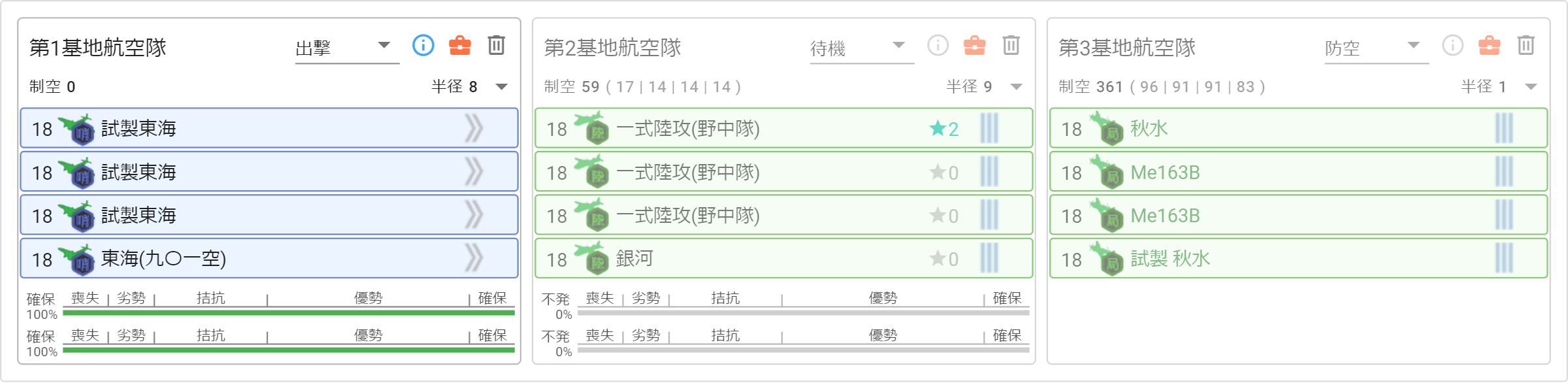Screen dimensions: 1568x383
Task: Click orange briefcase icon of 第2基地航空隊
Action: (975, 45)
